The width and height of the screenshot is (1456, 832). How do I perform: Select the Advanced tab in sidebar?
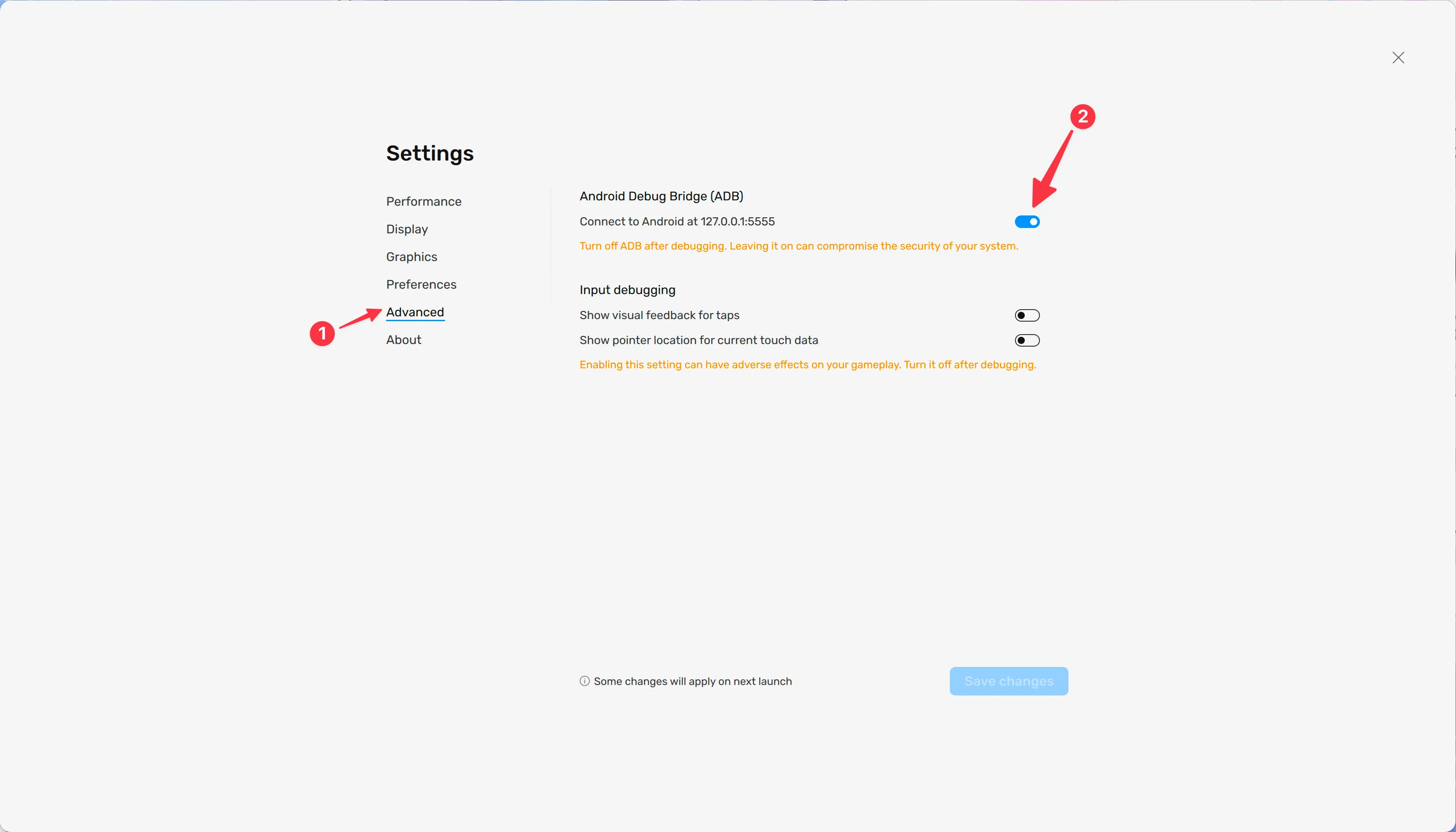[x=415, y=313]
